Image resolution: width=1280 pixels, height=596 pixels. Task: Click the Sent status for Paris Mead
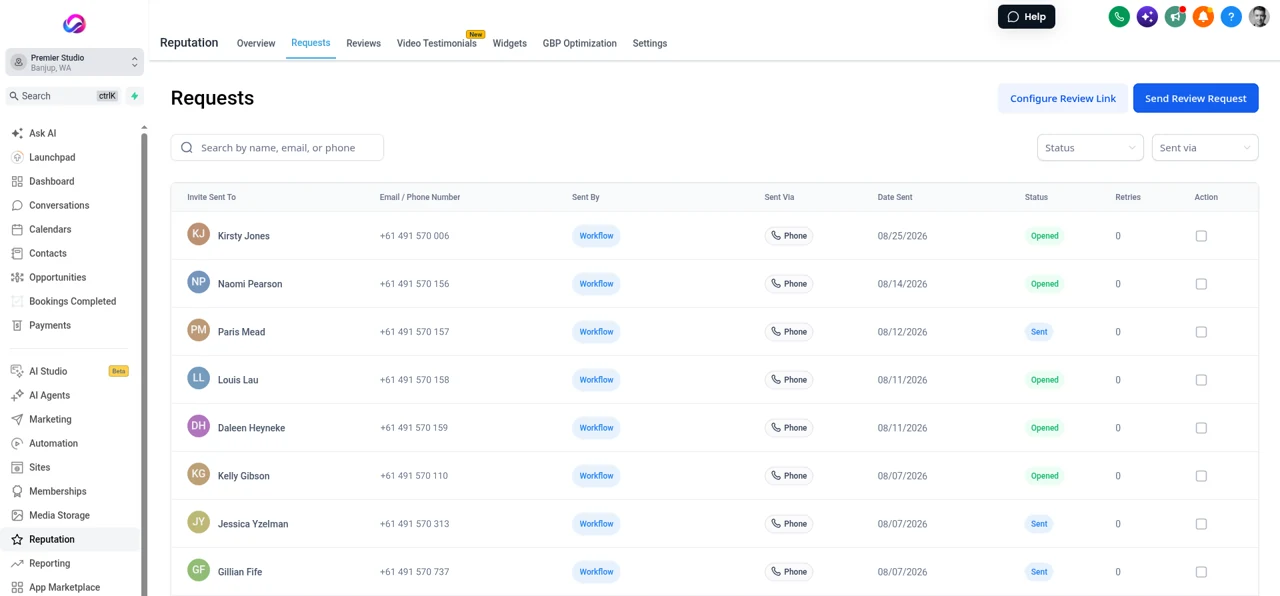click(1039, 332)
